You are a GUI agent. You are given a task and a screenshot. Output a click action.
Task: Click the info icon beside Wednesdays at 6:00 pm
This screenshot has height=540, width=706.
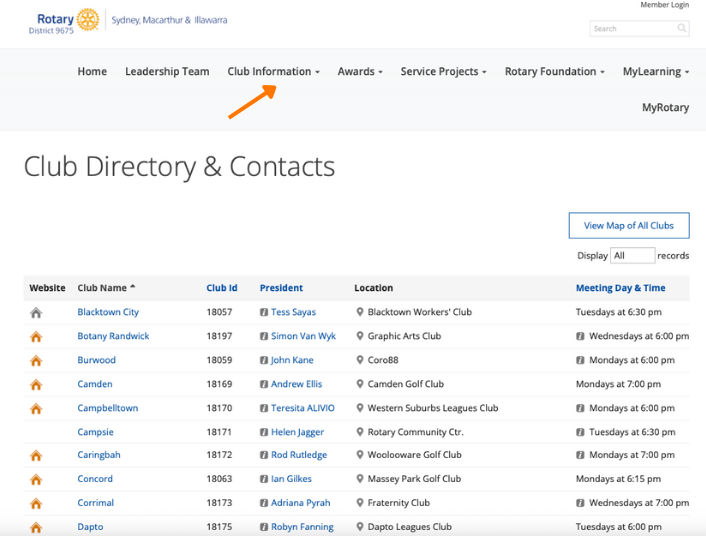[x=580, y=336]
